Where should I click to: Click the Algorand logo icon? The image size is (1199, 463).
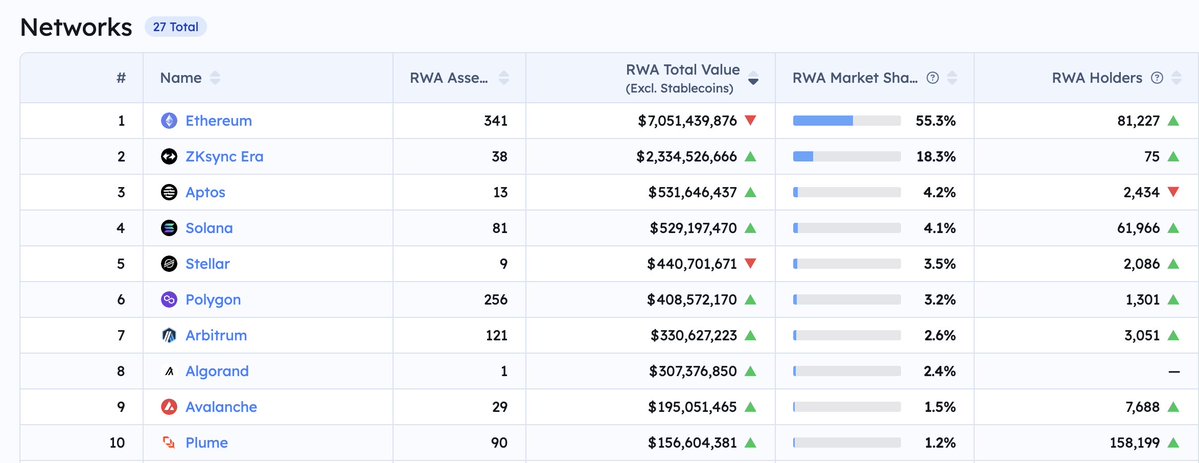pyautogui.click(x=169, y=371)
